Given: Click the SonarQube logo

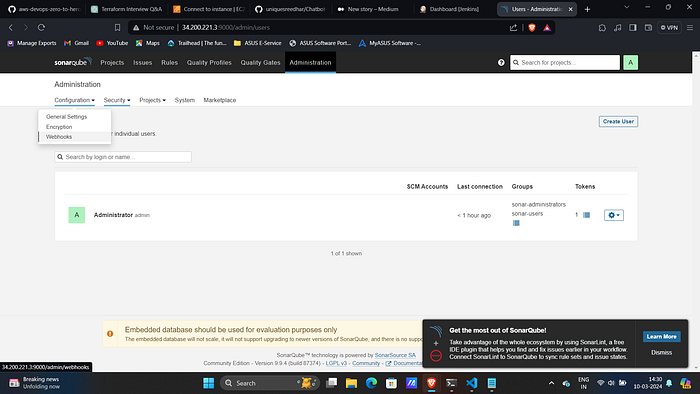Looking at the screenshot, I should tap(73, 62).
